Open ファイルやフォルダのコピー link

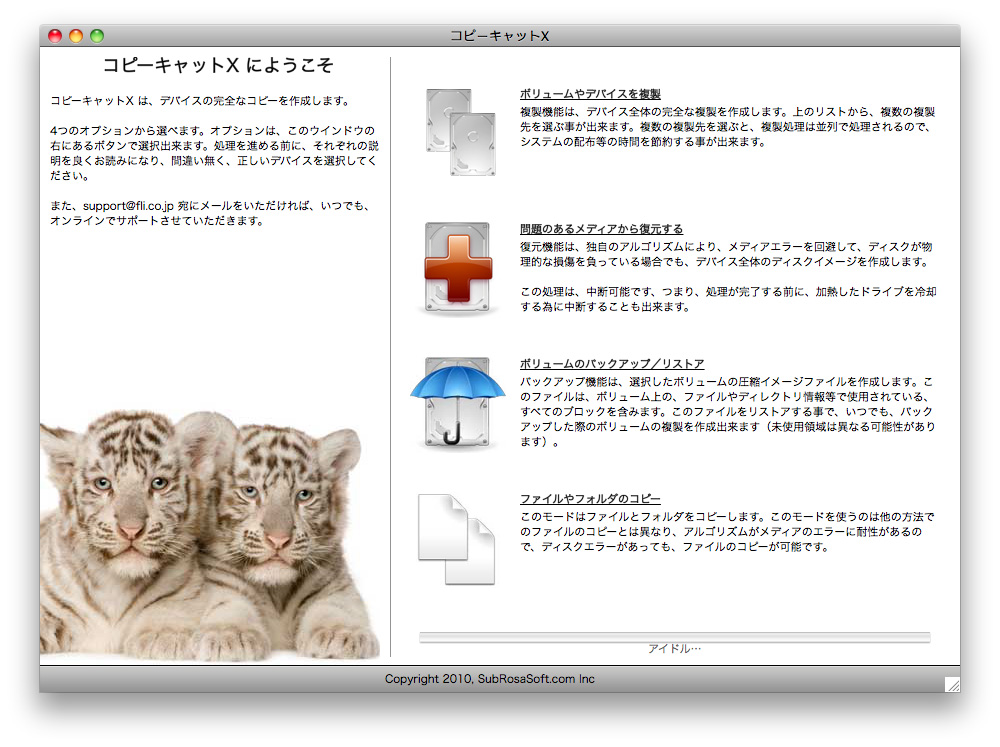pos(590,498)
